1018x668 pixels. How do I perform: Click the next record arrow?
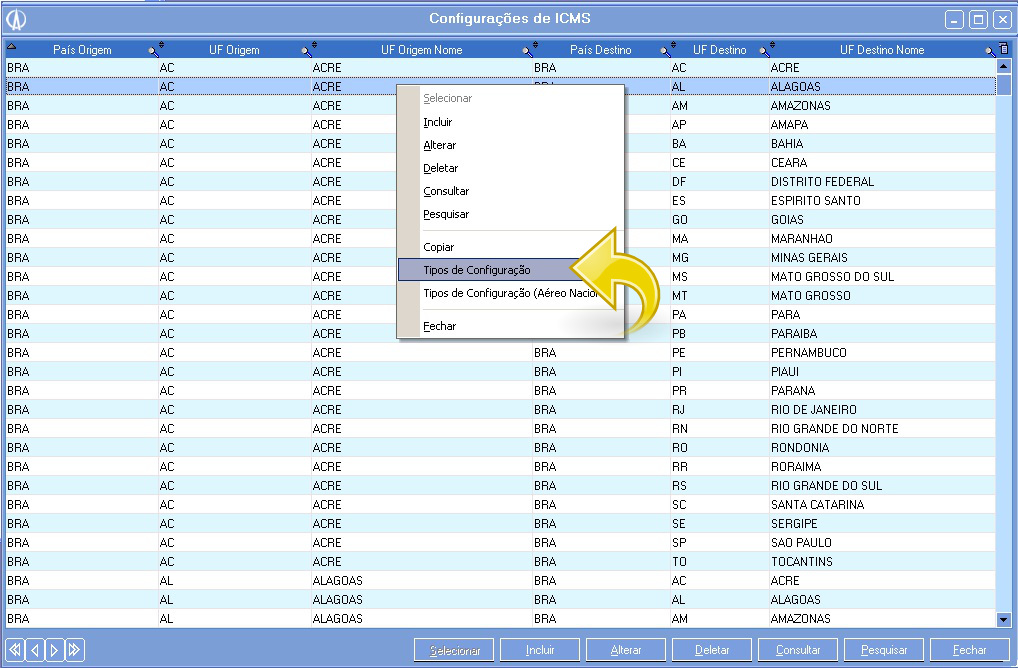click(55, 650)
